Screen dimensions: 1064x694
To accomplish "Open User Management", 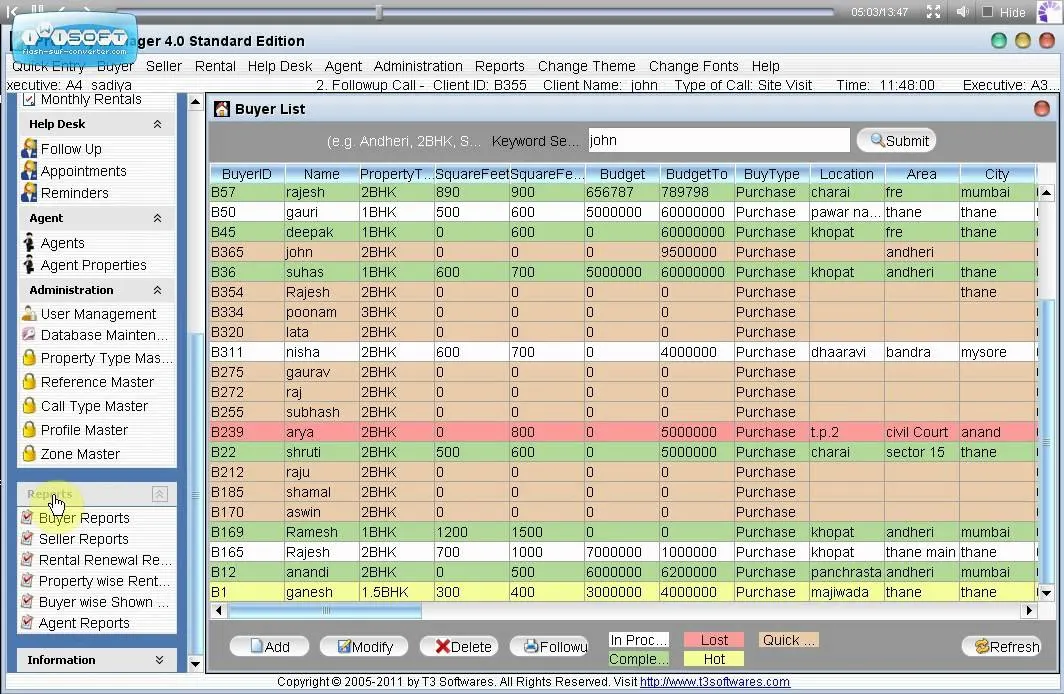I will (x=98, y=314).
